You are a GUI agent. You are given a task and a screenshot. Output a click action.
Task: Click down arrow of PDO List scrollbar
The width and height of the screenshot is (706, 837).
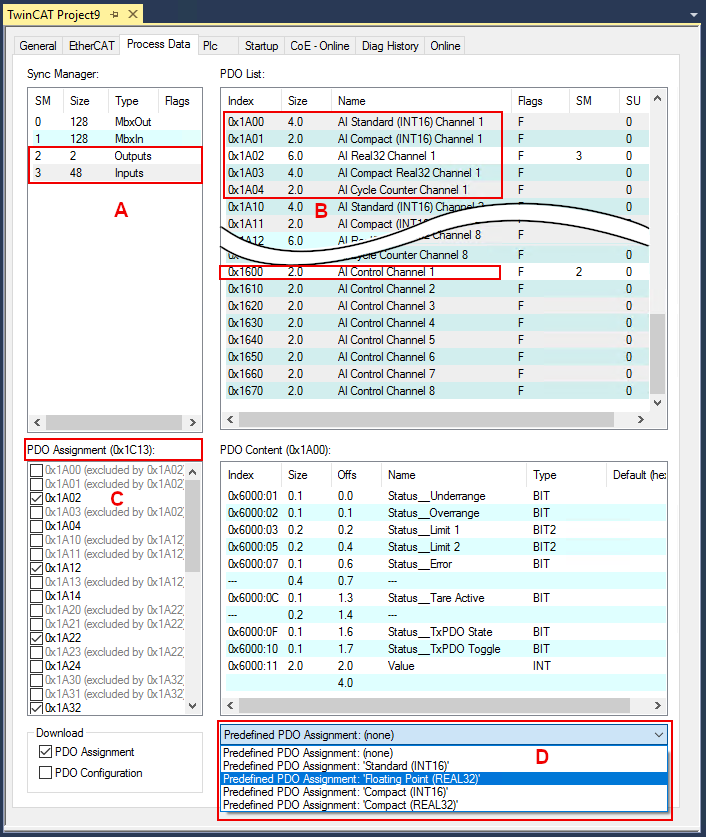click(x=657, y=403)
